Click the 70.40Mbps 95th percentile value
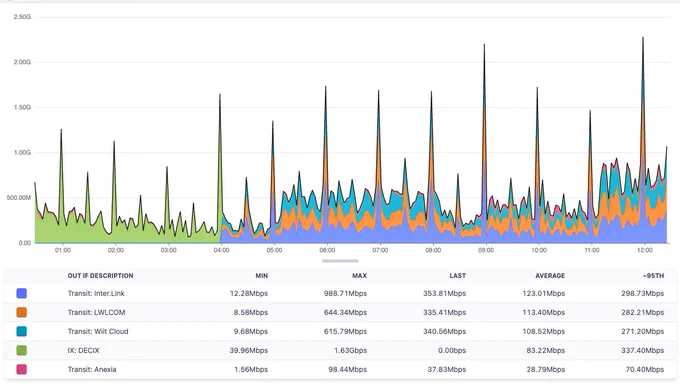This screenshot has width=680, height=392. coord(644,370)
